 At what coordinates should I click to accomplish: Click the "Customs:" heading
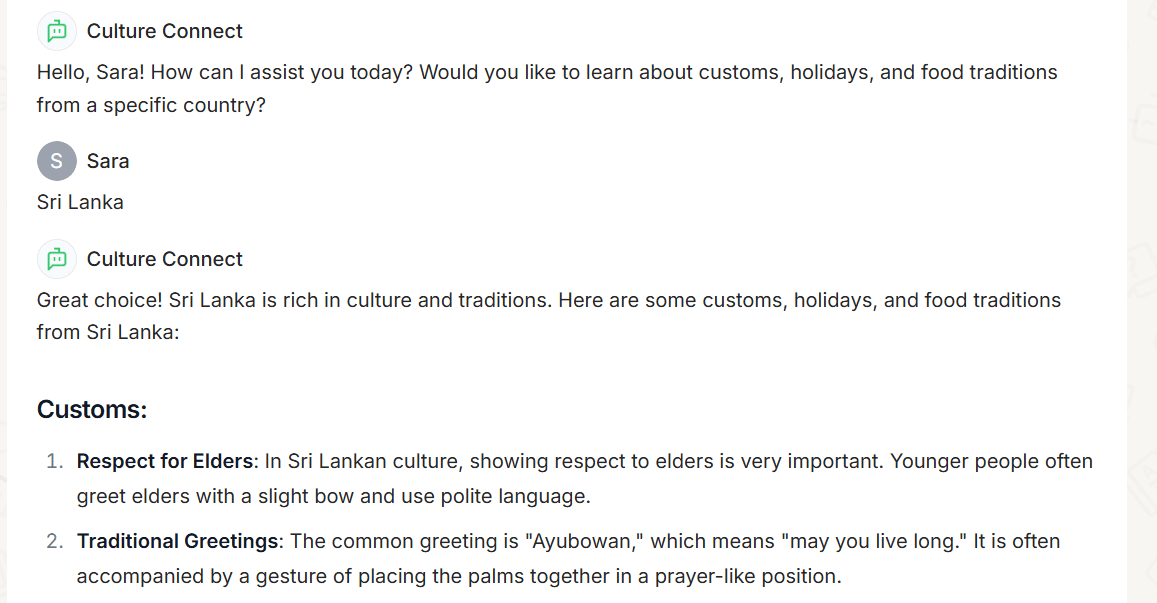[x=92, y=410]
